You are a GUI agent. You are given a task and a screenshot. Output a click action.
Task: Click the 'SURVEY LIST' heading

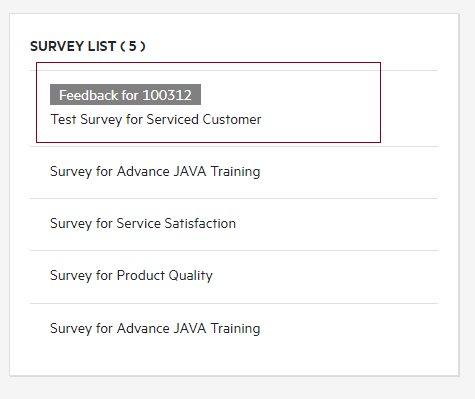(73, 46)
